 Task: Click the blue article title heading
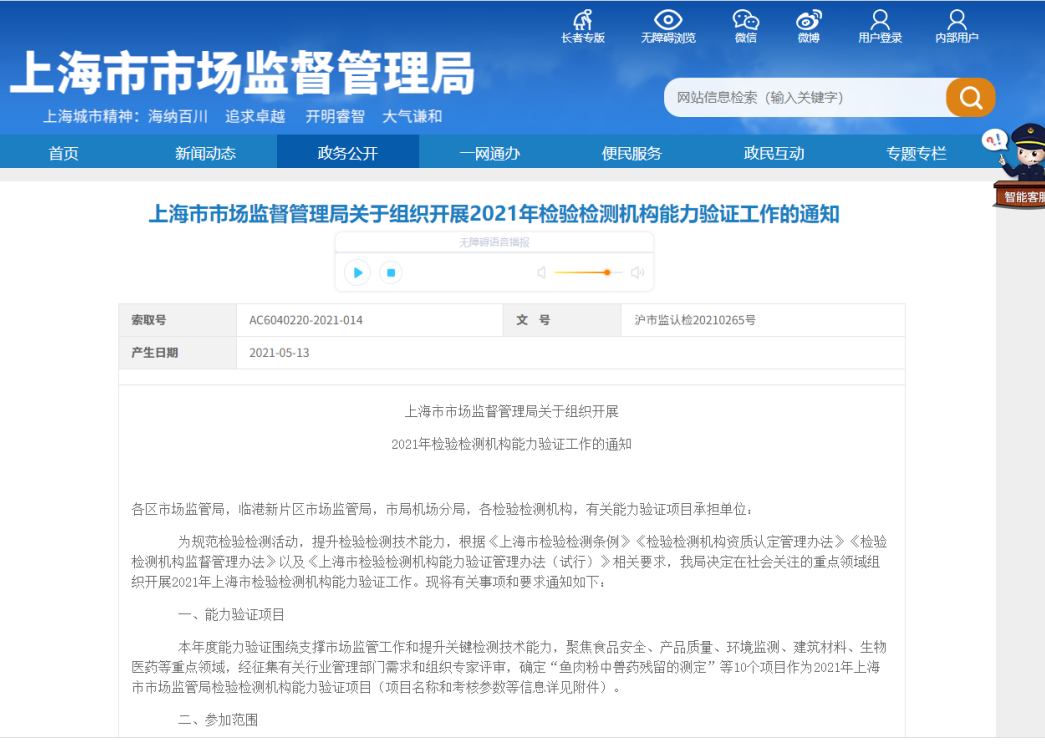(x=494, y=214)
